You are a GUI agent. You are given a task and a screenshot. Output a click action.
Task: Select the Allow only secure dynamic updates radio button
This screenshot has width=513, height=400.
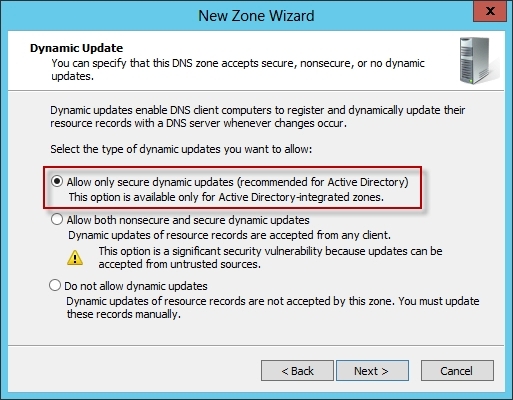click(57, 182)
